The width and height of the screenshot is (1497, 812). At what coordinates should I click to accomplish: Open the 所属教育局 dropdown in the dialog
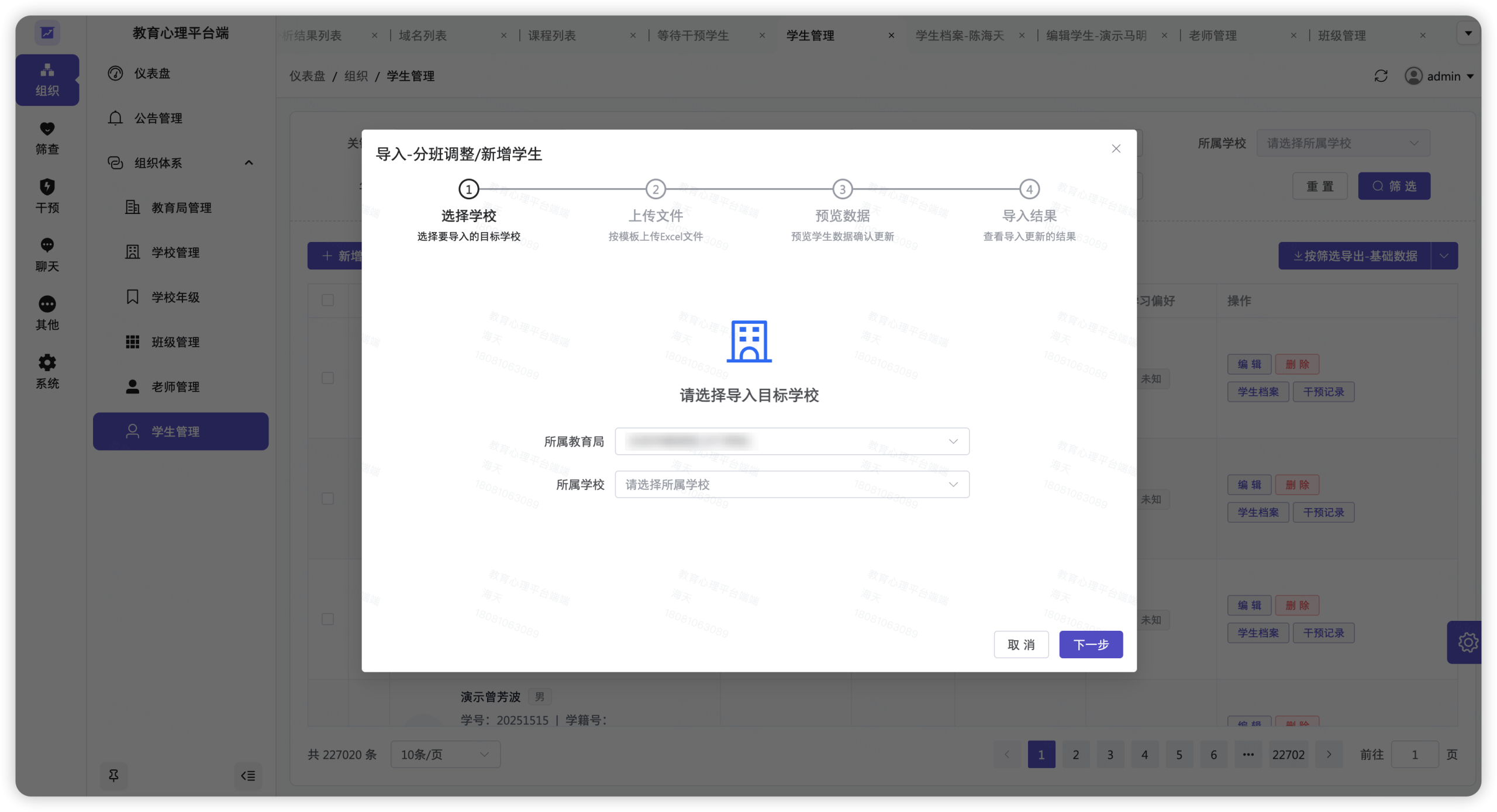(x=791, y=441)
